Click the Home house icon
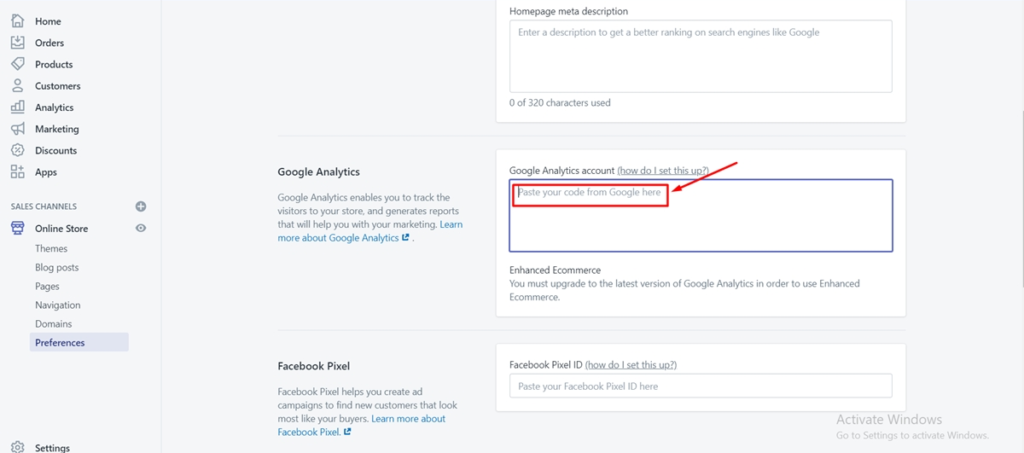This screenshot has height=453, width=1024. 18,21
